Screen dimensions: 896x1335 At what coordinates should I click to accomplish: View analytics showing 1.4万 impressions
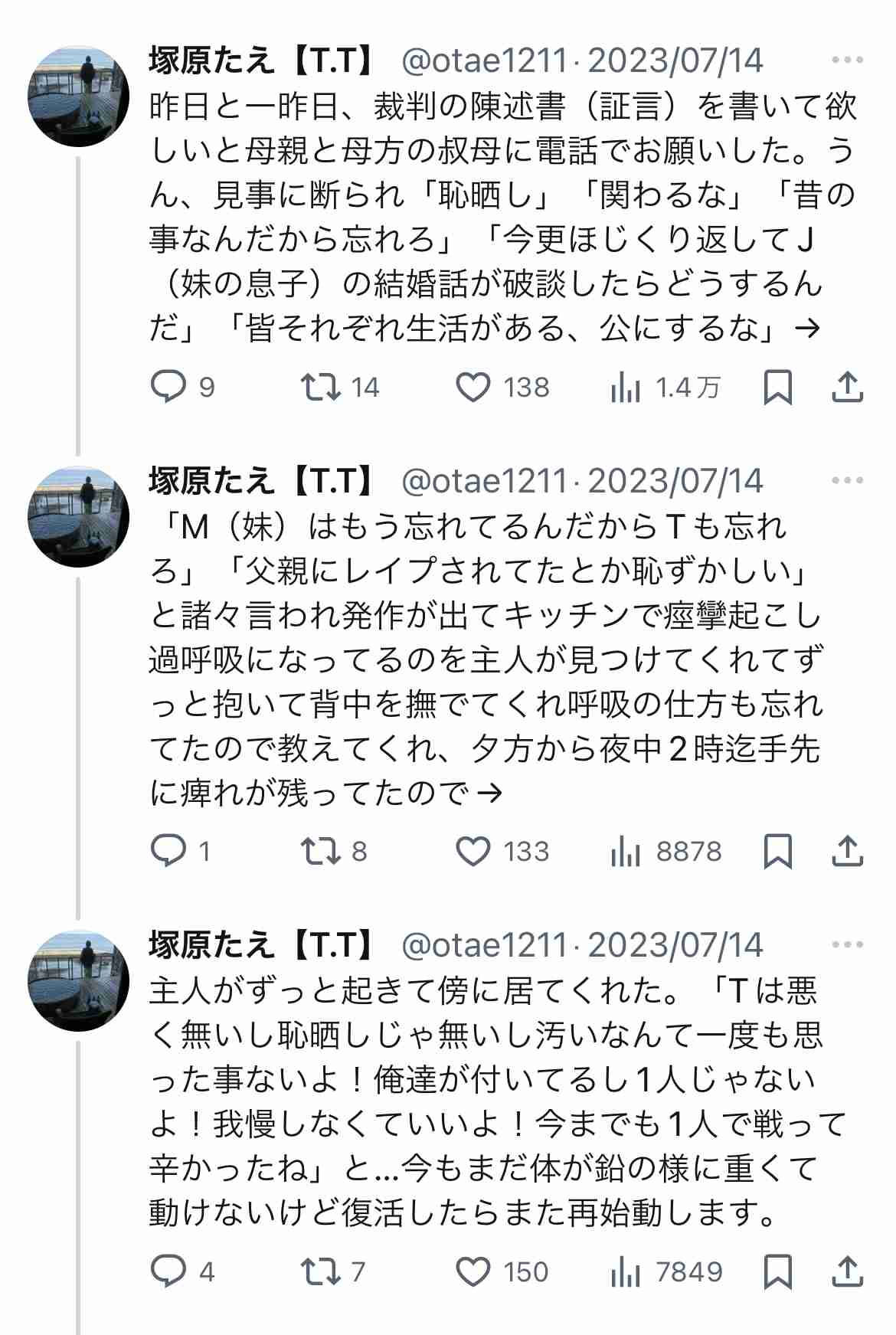coord(665,388)
